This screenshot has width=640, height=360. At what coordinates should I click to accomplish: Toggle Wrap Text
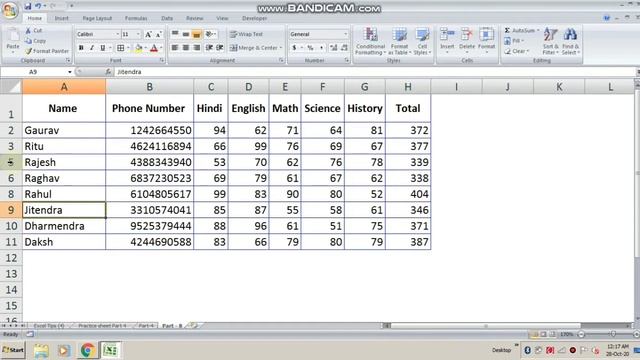tap(246, 34)
